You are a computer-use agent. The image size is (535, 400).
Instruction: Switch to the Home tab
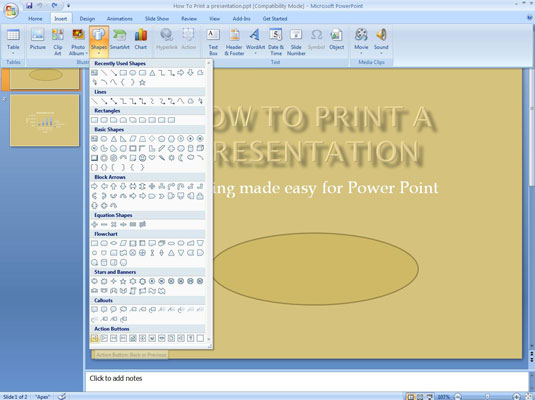(x=35, y=19)
